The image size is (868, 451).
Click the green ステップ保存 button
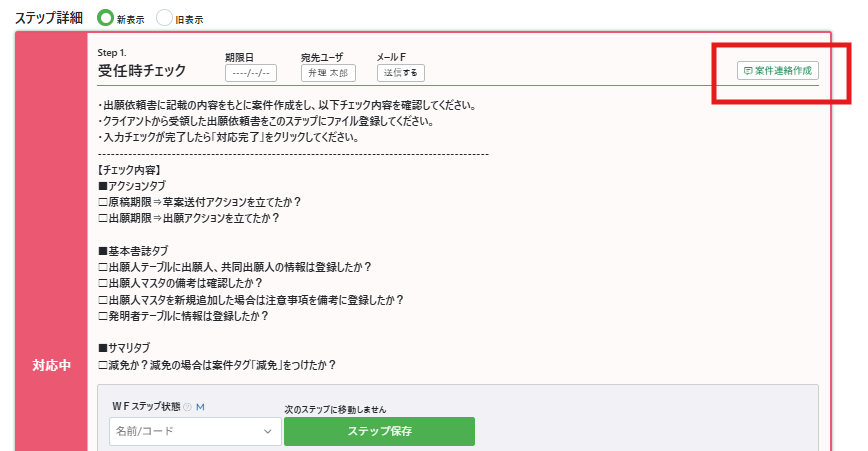tap(379, 431)
